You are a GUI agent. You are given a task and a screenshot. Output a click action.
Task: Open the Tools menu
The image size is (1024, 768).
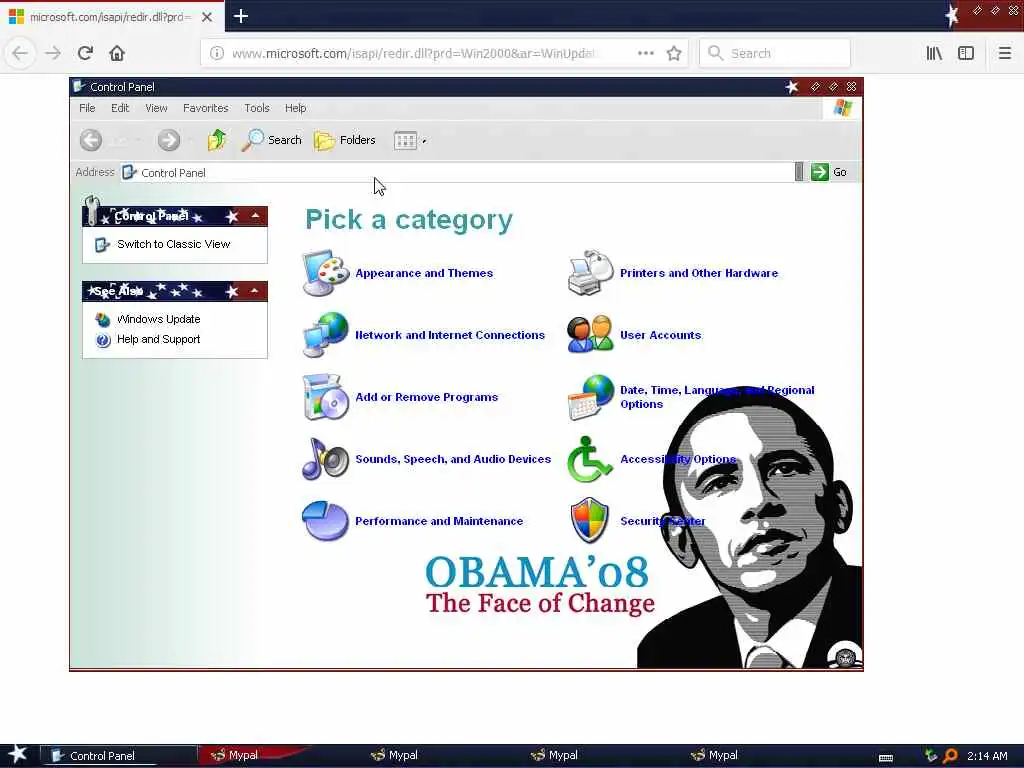coord(257,108)
